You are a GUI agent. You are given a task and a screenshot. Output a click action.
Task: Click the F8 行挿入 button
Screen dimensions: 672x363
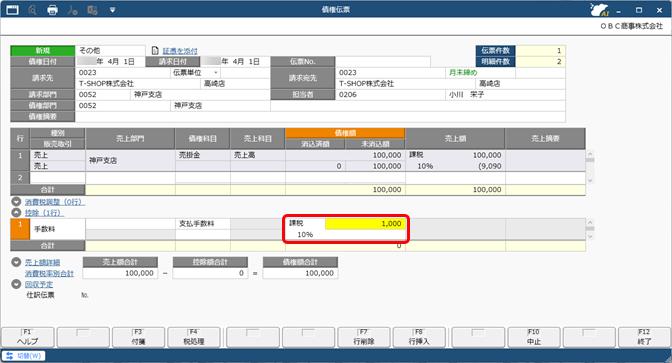pos(419,337)
